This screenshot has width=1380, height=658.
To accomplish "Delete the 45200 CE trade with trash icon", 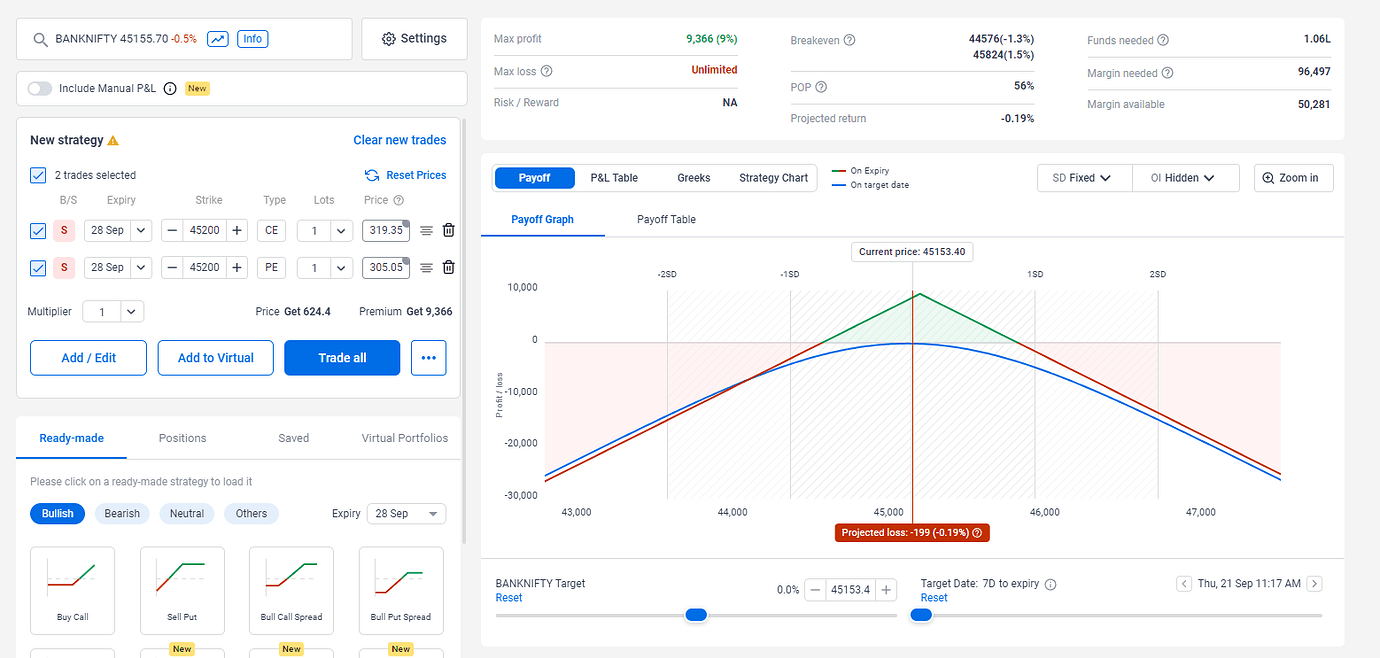I will click(448, 230).
